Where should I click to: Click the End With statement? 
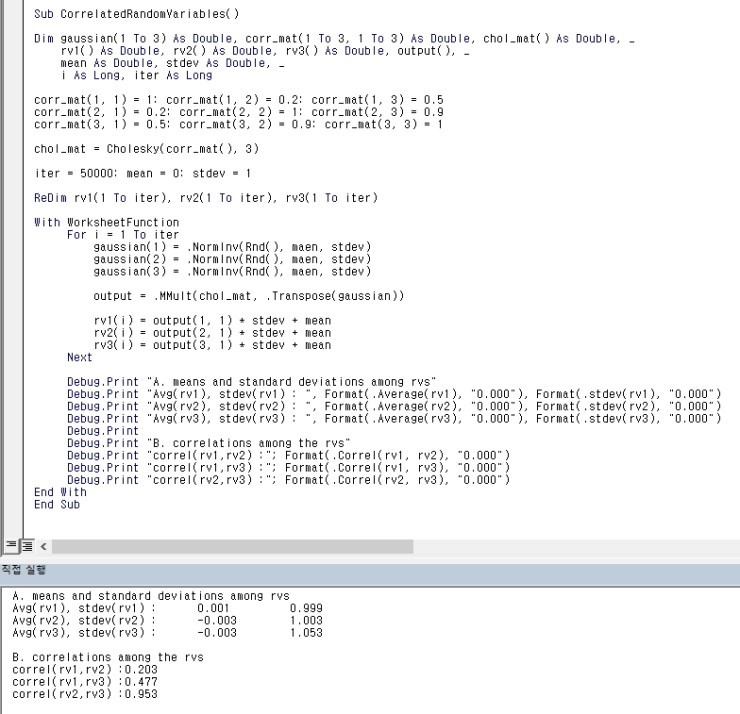pos(60,492)
